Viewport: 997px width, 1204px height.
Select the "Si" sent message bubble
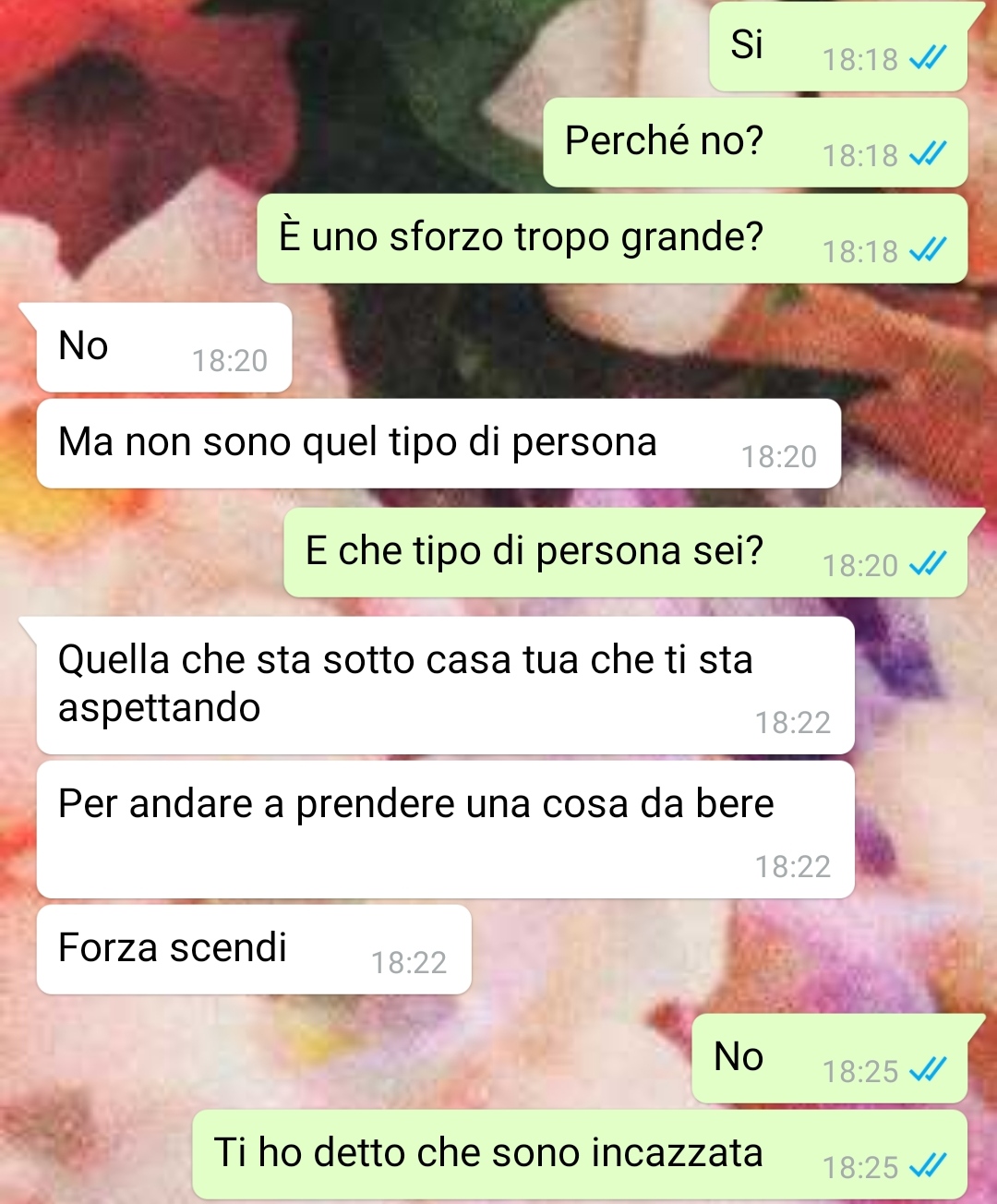[x=838, y=46]
